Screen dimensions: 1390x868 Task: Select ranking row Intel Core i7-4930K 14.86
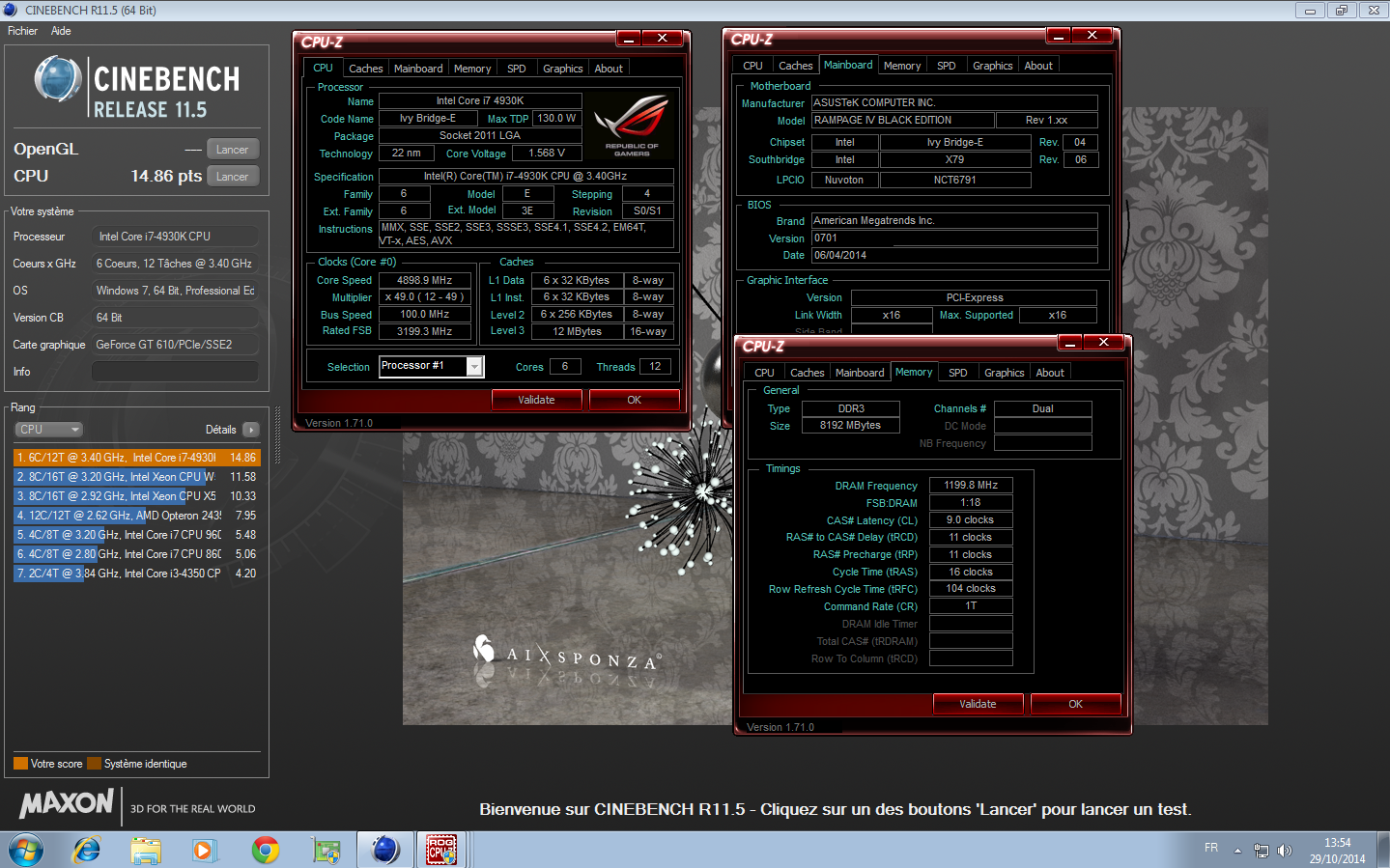click(x=136, y=458)
